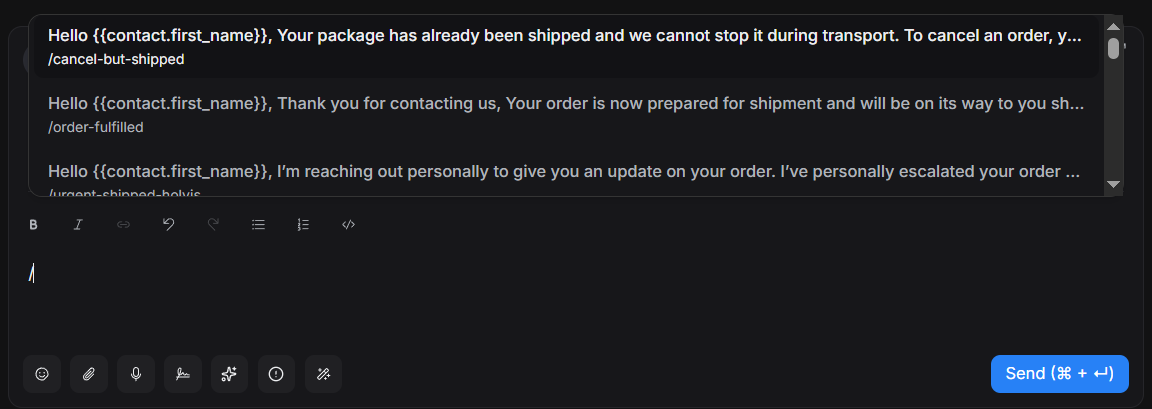Choose the /order-fulfilled canned response
The width and height of the screenshot is (1152, 409).
click(565, 114)
